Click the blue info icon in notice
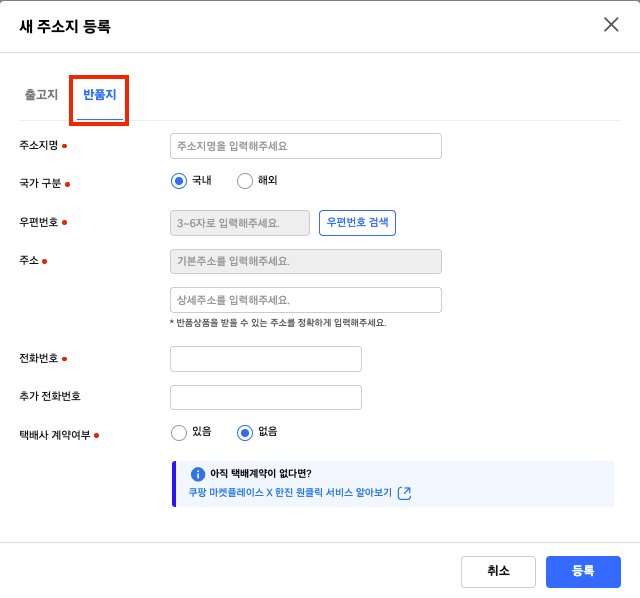This screenshot has height=598, width=640. click(198, 474)
